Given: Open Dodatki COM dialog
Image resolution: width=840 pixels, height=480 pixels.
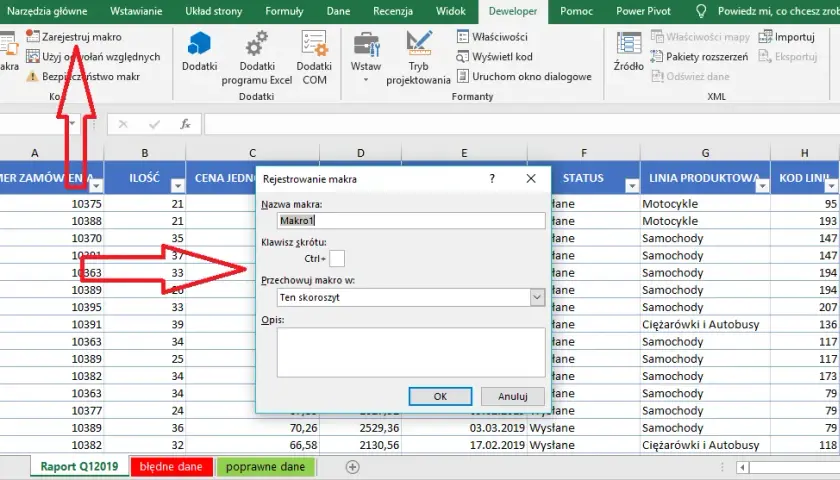Looking at the screenshot, I should 314,58.
